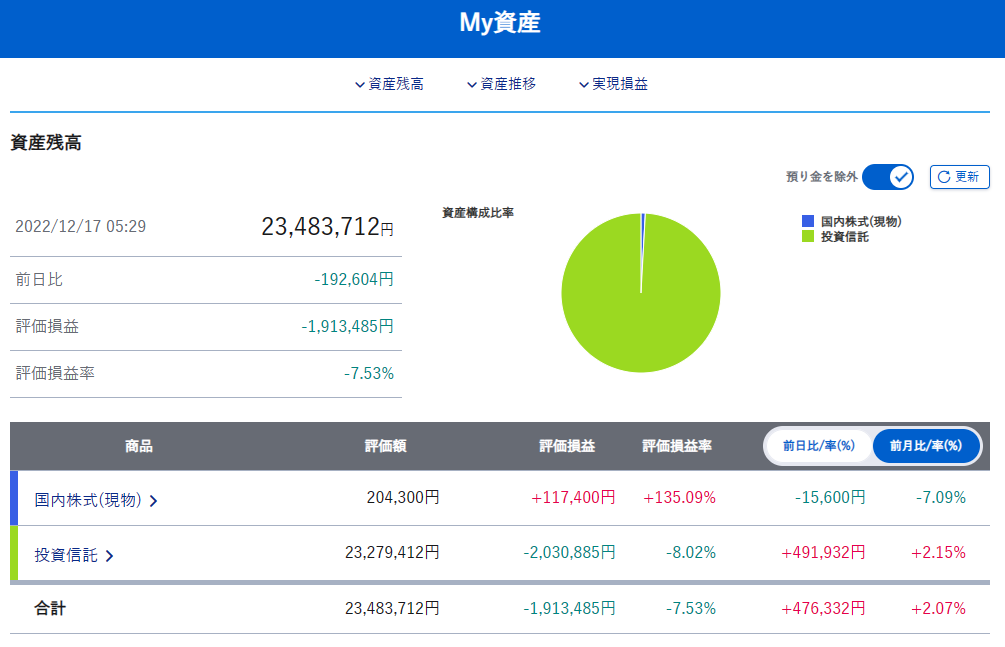Click the My資産 page title
Viewport: 1005px width, 647px height.
(x=500, y=22)
